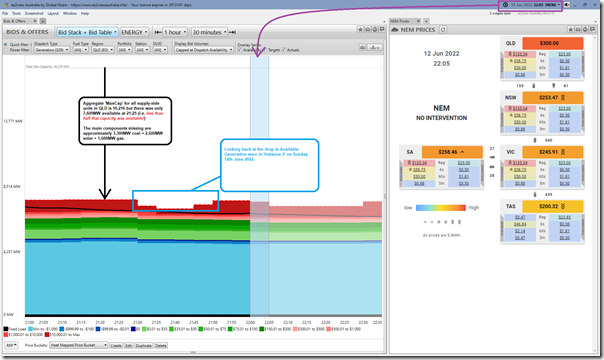This screenshot has height=360, width=604.
Task: Favourite the NEM Prices widget with the star
Action: (x=570, y=30)
